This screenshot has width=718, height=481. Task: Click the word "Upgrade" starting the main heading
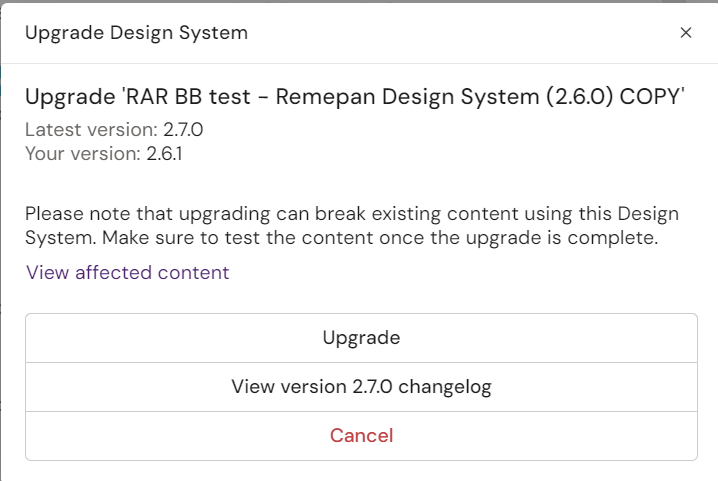(x=69, y=97)
